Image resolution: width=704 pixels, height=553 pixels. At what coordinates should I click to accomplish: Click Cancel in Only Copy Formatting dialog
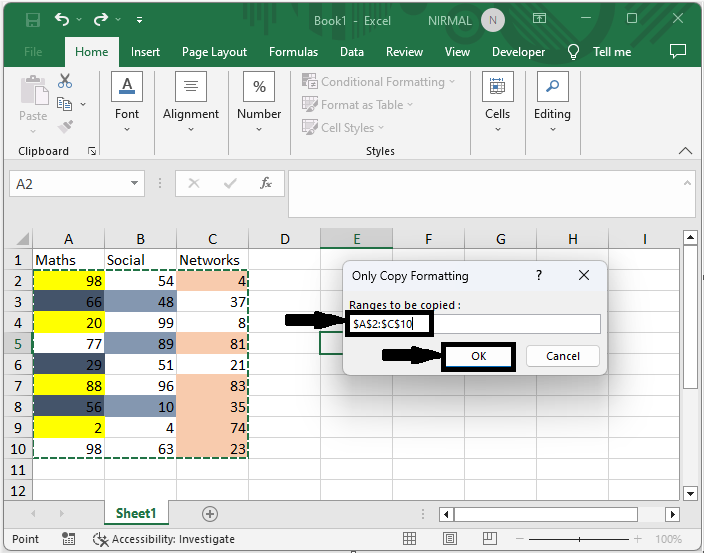tap(563, 356)
